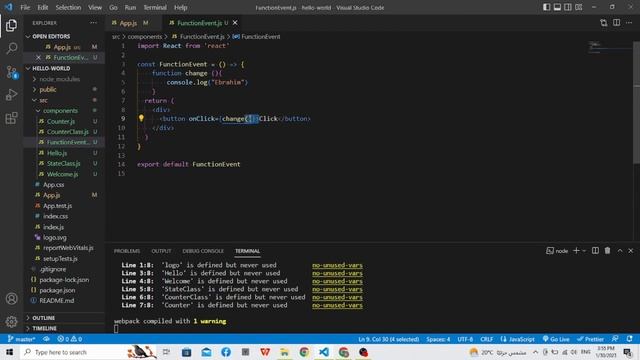The image size is (640, 360).
Task: Open Accounts menu in activity bar
Action: [11, 299]
